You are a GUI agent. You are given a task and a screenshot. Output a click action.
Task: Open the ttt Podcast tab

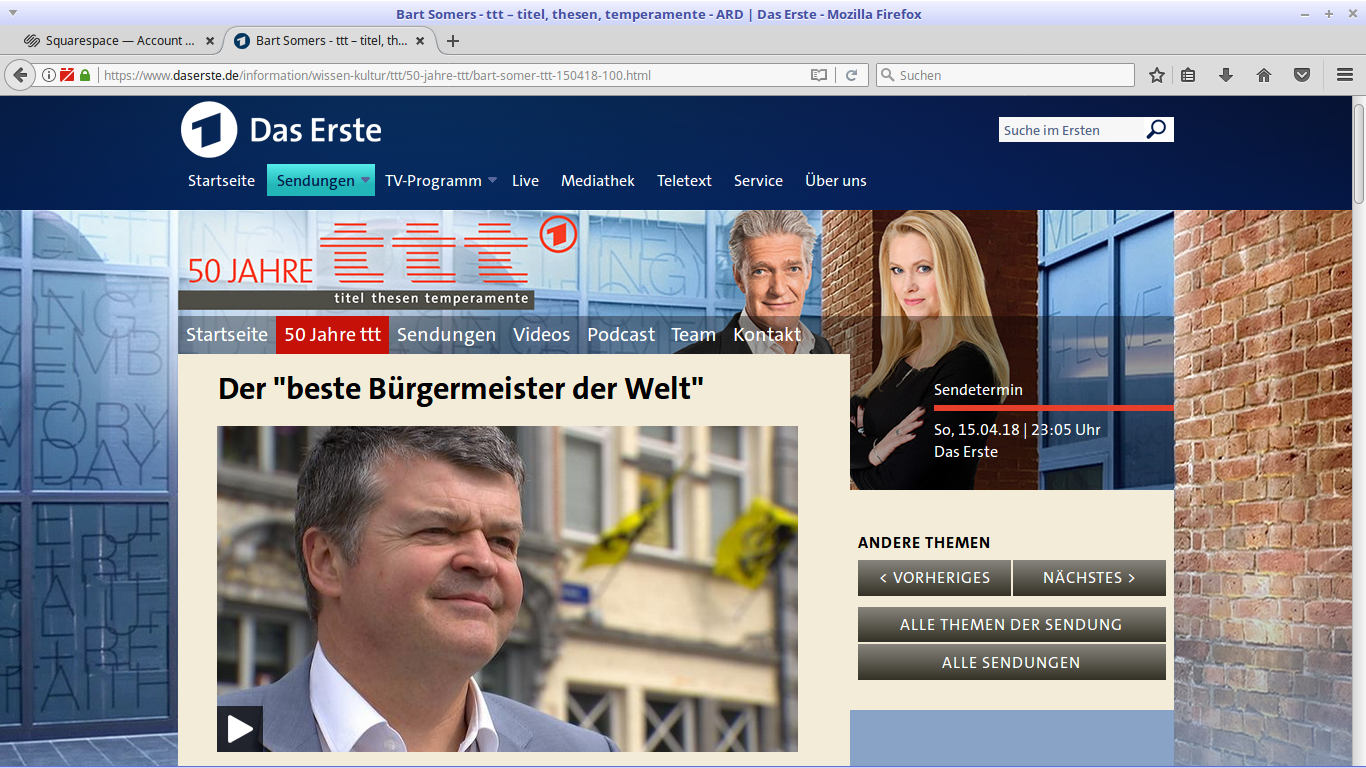pyautogui.click(x=621, y=335)
